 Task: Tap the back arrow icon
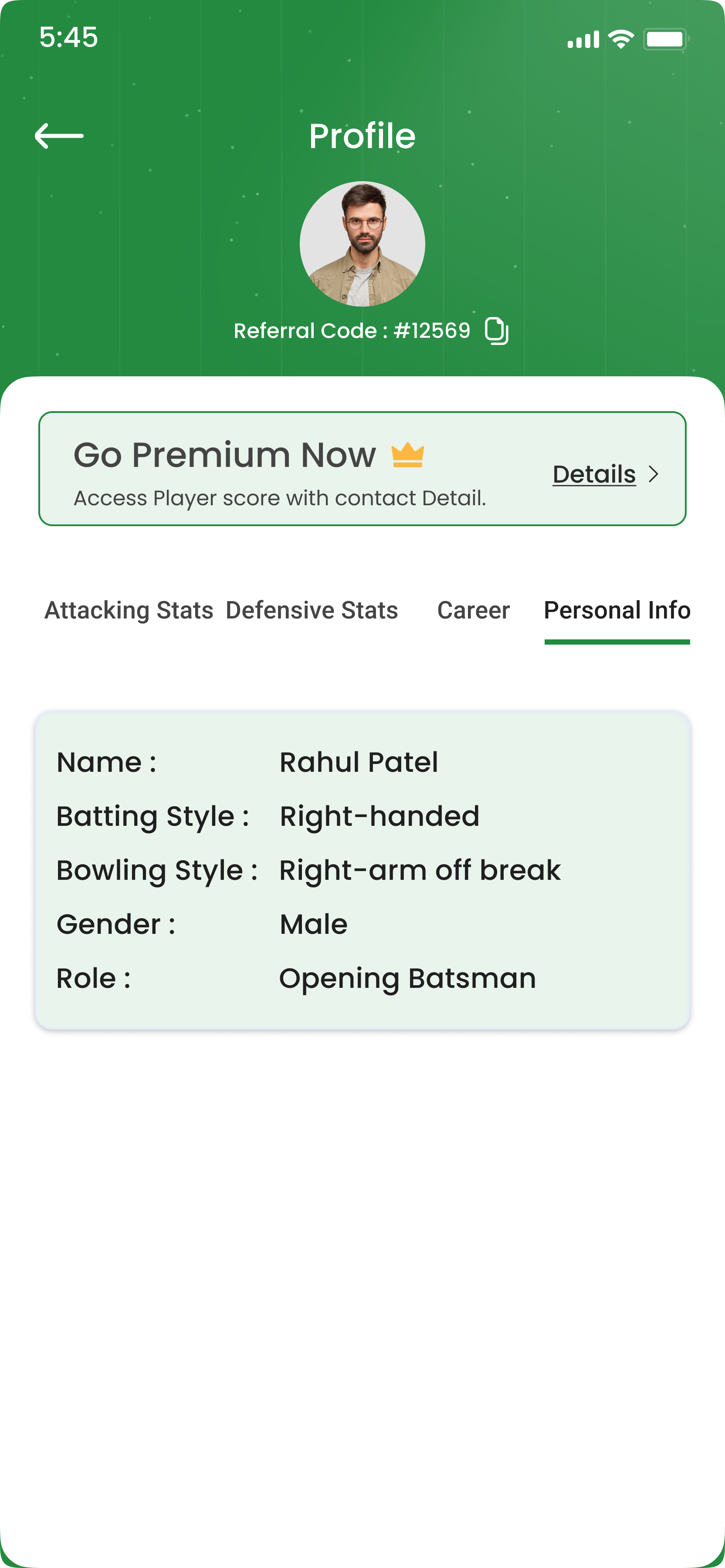(59, 136)
